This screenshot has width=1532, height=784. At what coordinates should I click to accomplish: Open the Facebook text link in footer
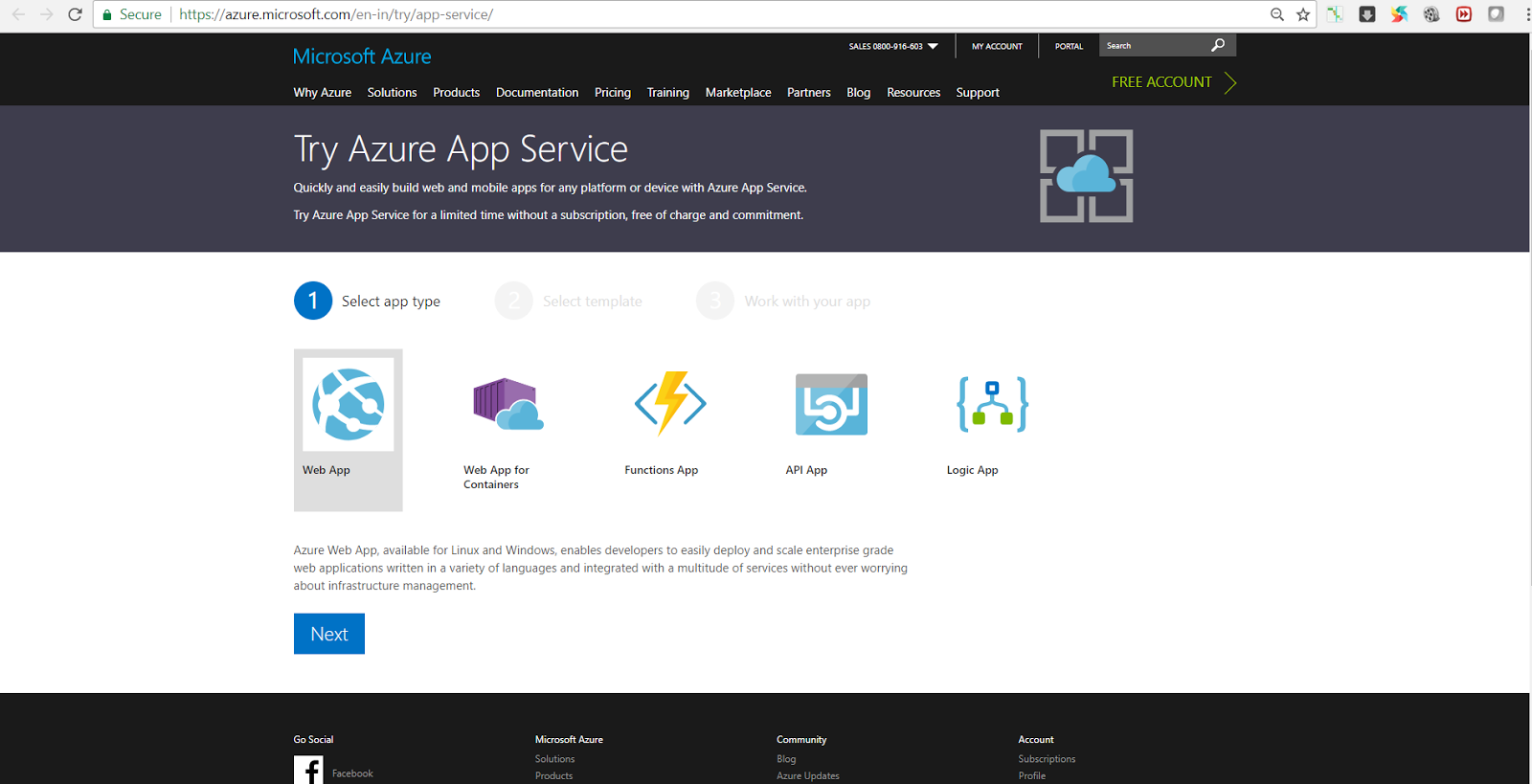pos(352,773)
